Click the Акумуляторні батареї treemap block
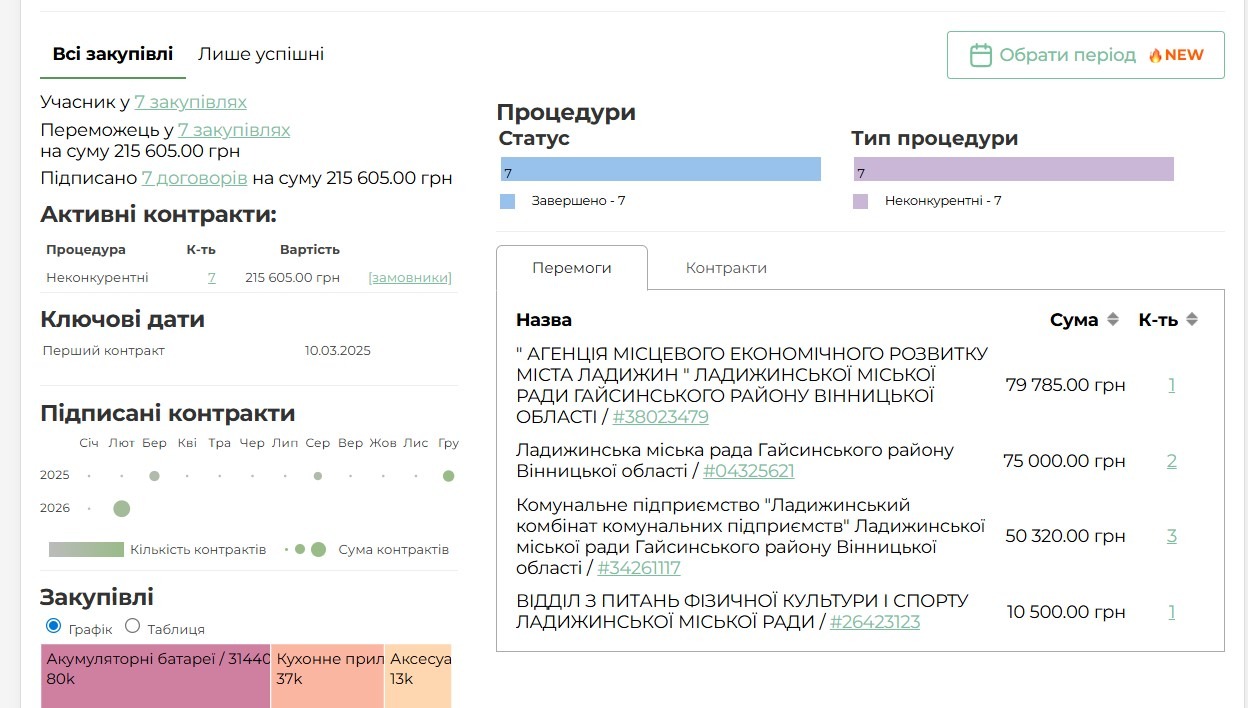 point(155,675)
